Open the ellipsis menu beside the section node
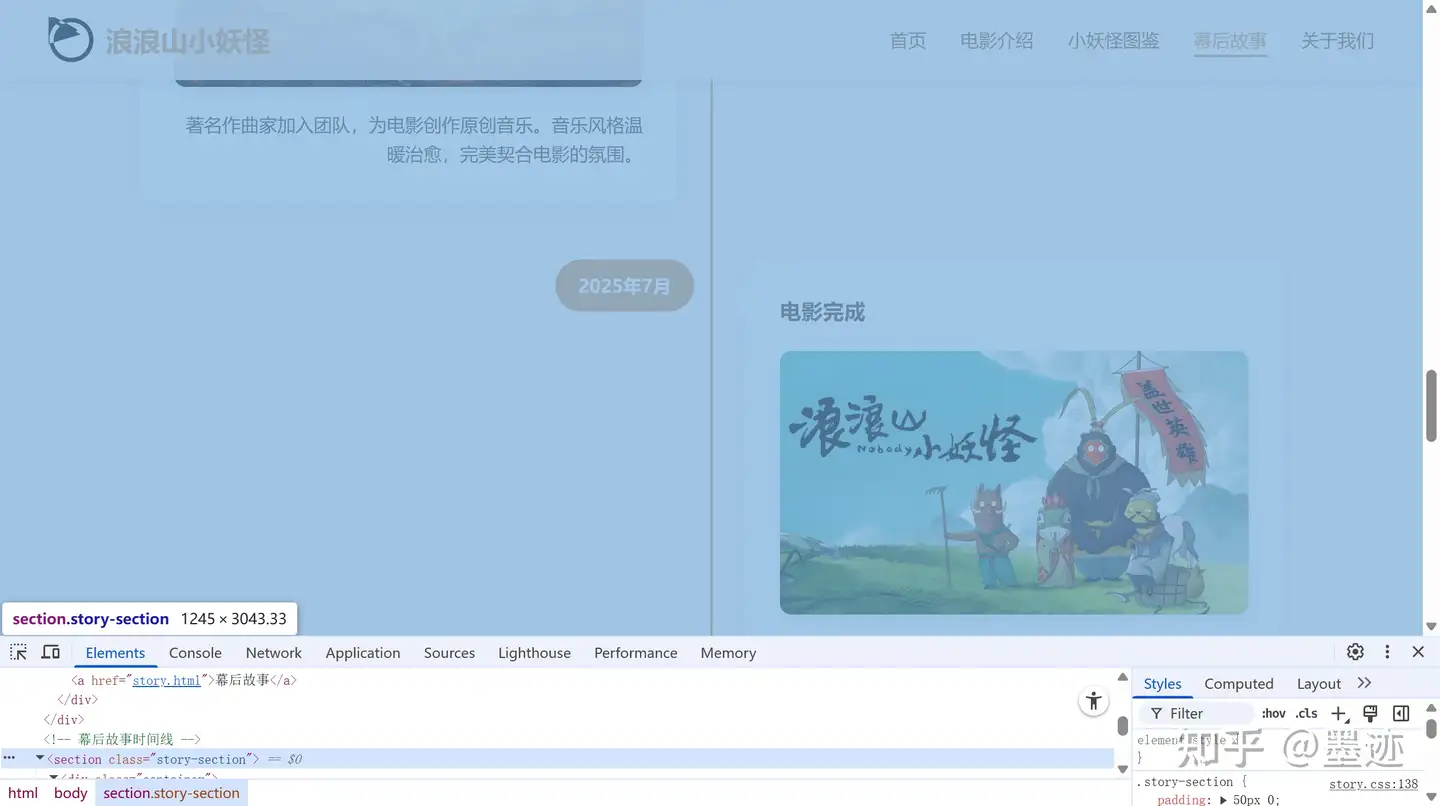1440x806 pixels. (9, 759)
